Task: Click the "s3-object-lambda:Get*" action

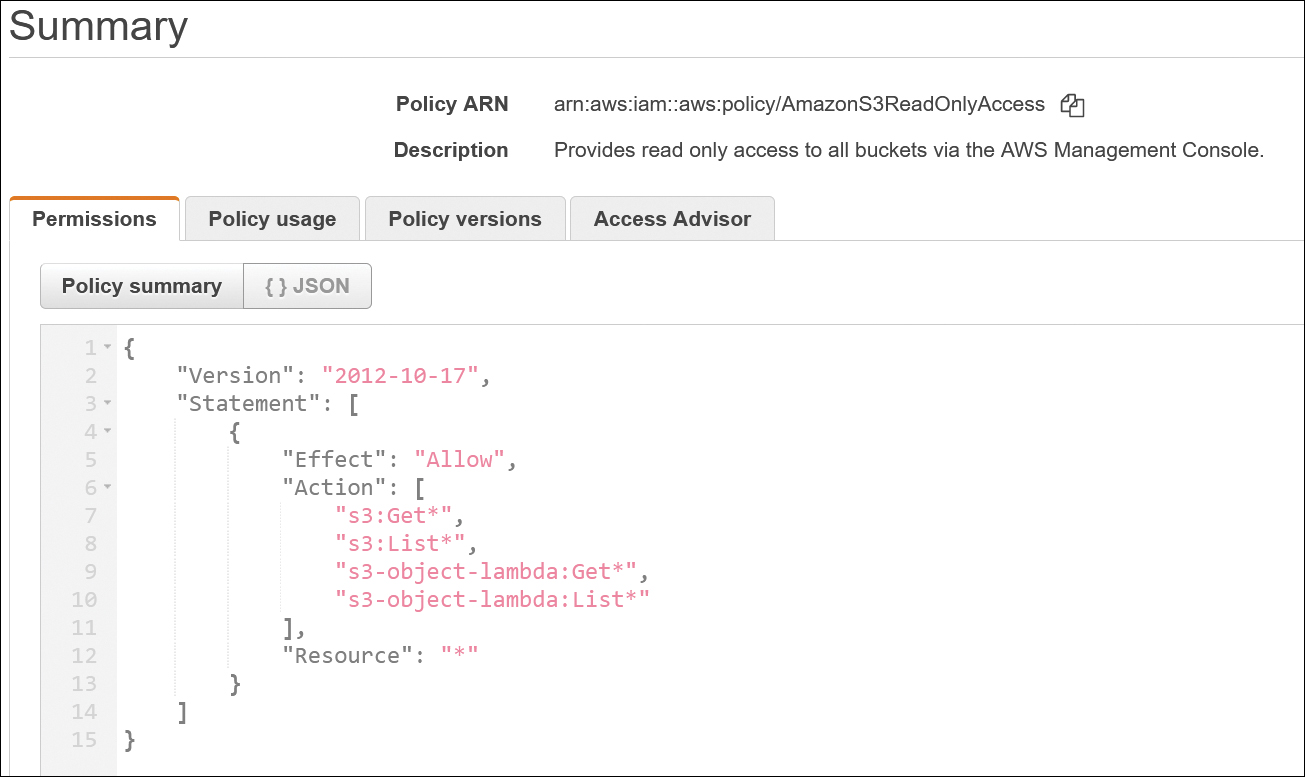Action: pos(486,572)
